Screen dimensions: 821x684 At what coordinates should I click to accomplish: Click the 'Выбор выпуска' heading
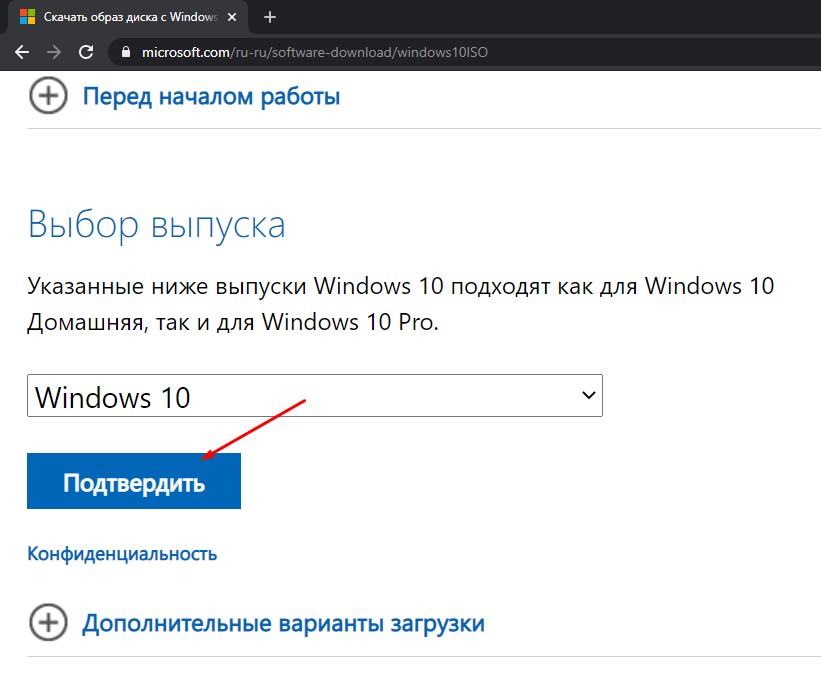pyautogui.click(x=157, y=225)
